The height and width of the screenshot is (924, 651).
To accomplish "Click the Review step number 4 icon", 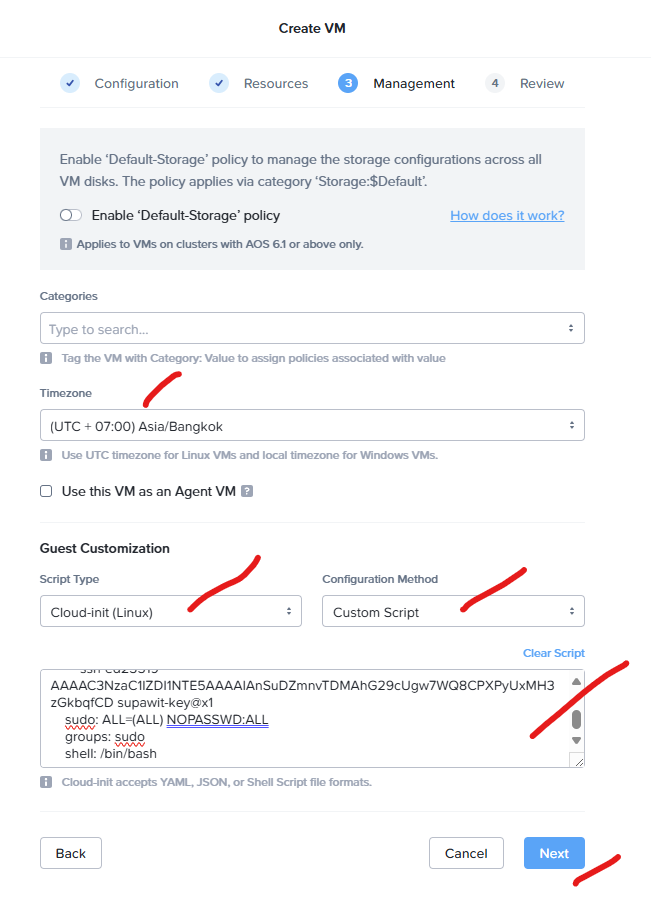I will point(495,83).
